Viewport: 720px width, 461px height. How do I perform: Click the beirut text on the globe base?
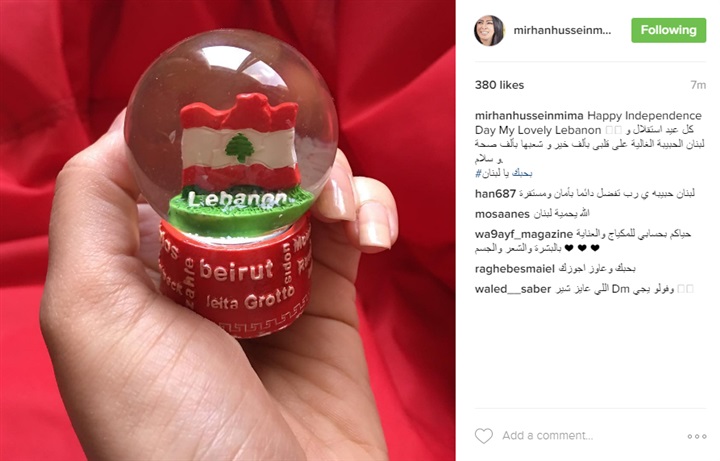coord(236,270)
